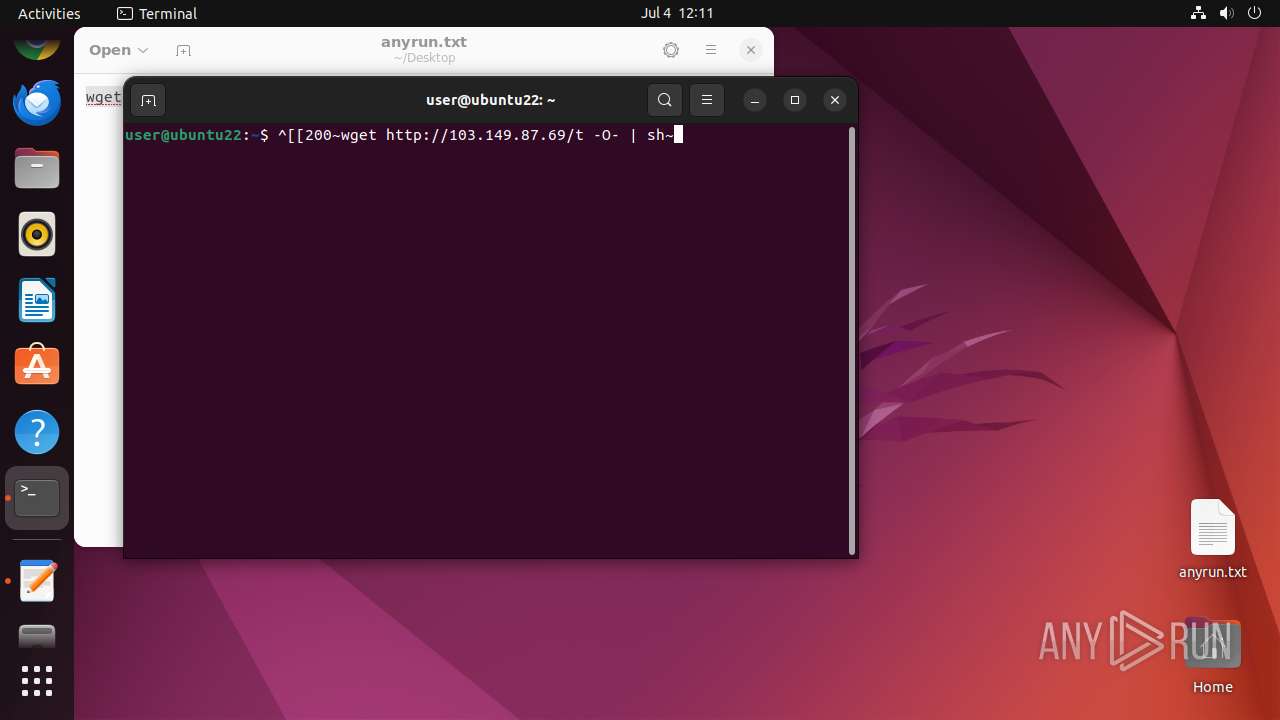This screenshot has height=720, width=1280.
Task: Open the removable drive icon in the dock
Action: coord(37,637)
